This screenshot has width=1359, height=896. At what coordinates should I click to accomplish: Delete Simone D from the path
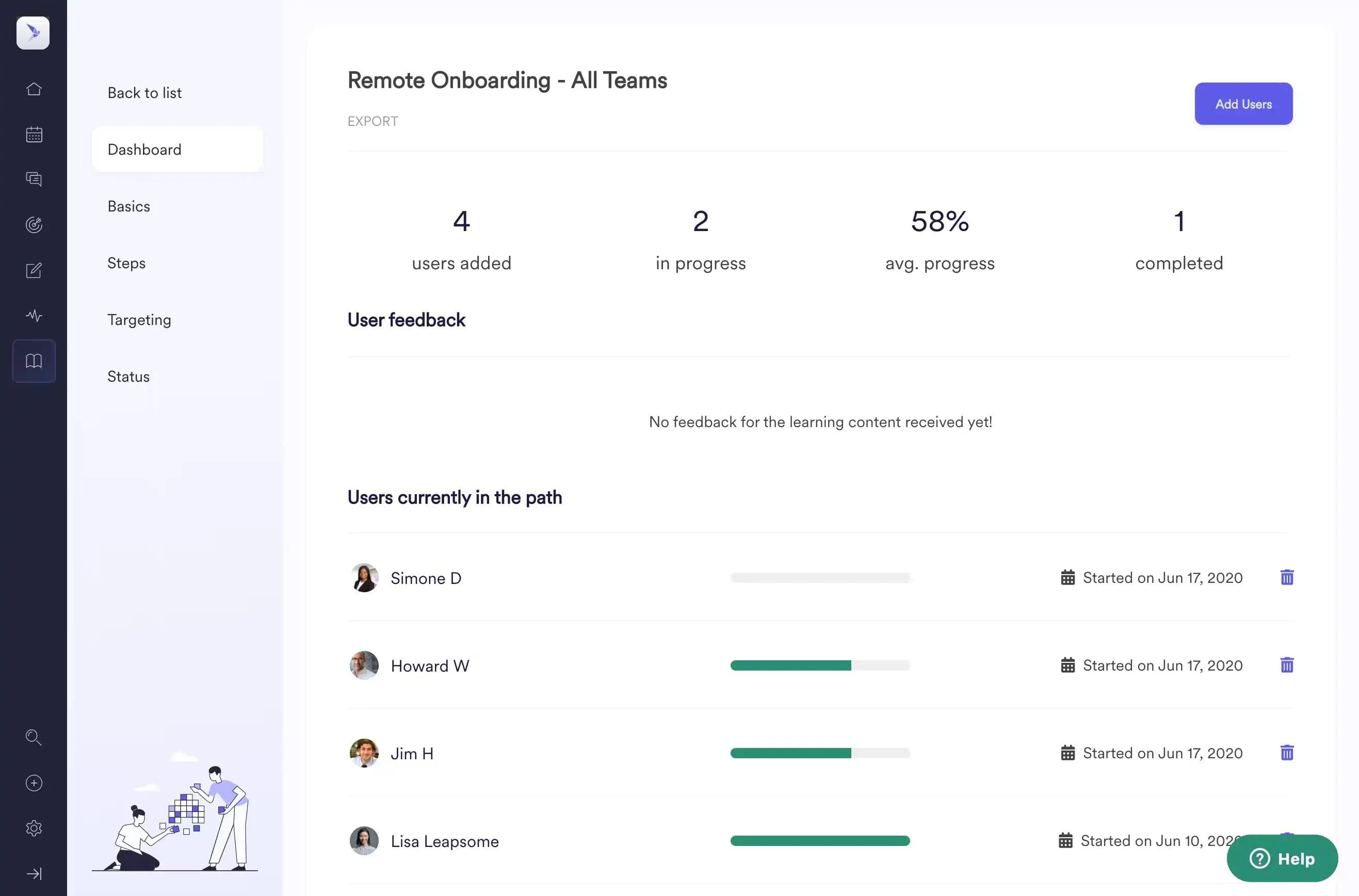click(1286, 577)
